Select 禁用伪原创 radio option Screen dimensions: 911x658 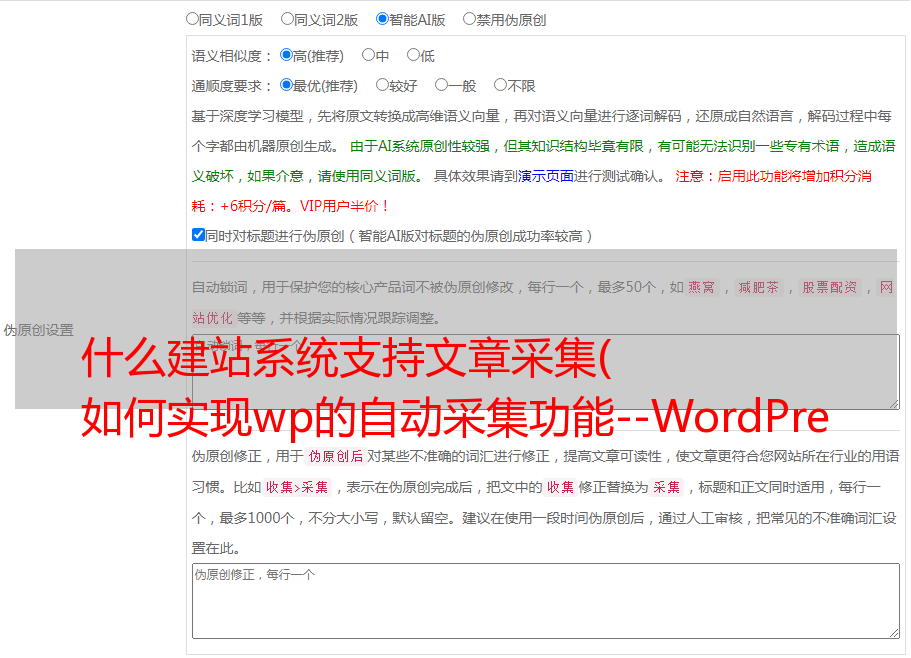click(x=469, y=19)
